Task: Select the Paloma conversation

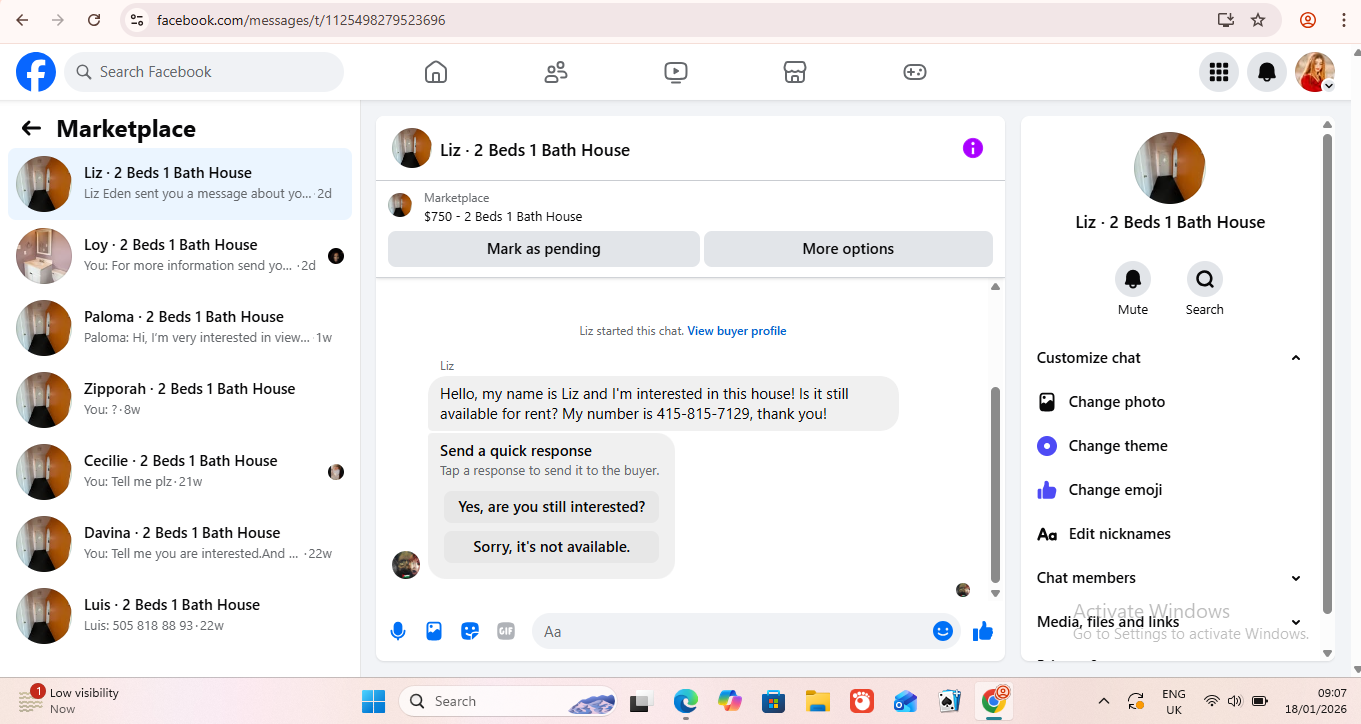Action: point(180,328)
